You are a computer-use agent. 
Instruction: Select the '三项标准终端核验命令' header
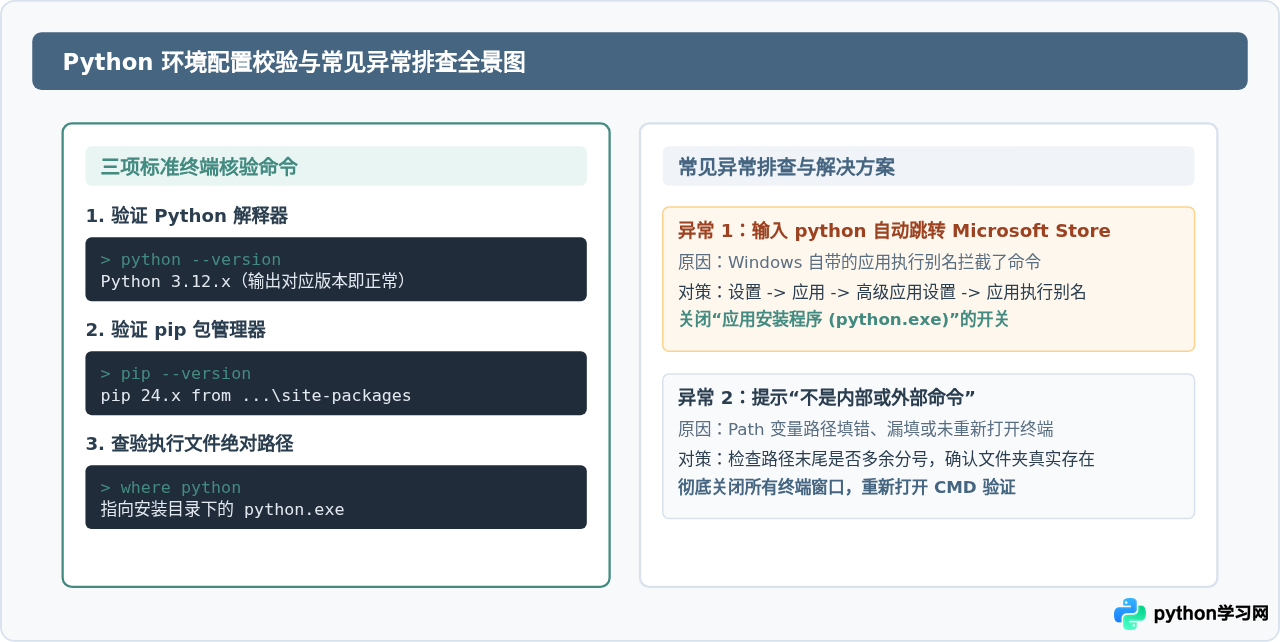199,167
